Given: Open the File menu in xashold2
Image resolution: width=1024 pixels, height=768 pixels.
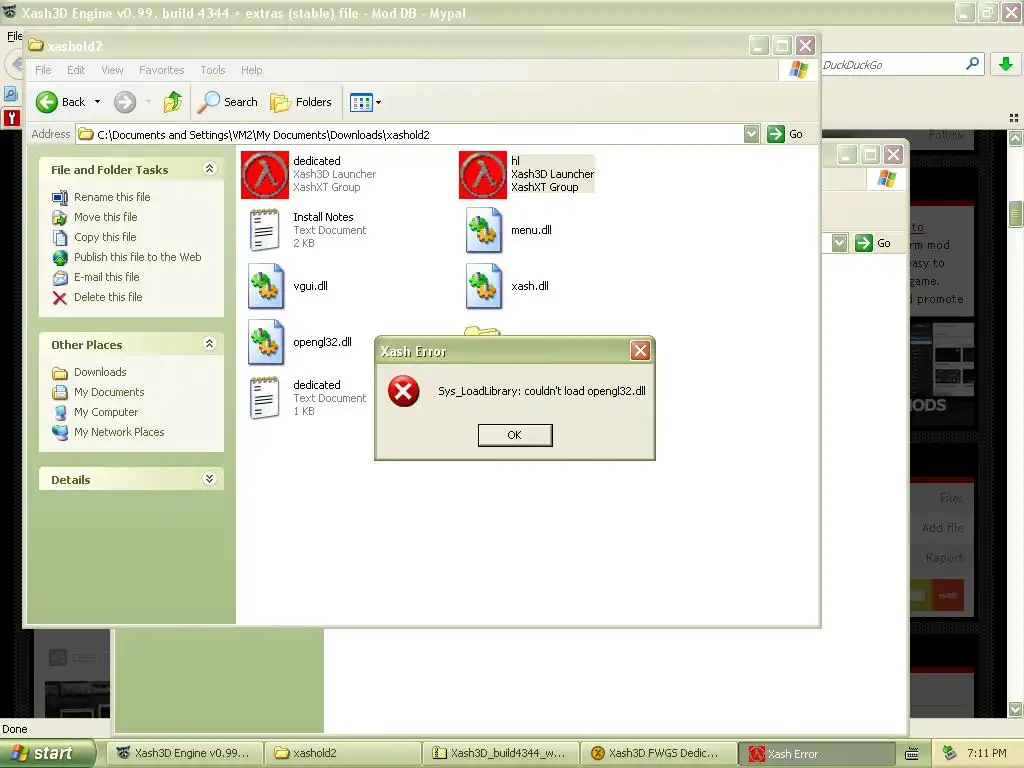Looking at the screenshot, I should click(43, 70).
